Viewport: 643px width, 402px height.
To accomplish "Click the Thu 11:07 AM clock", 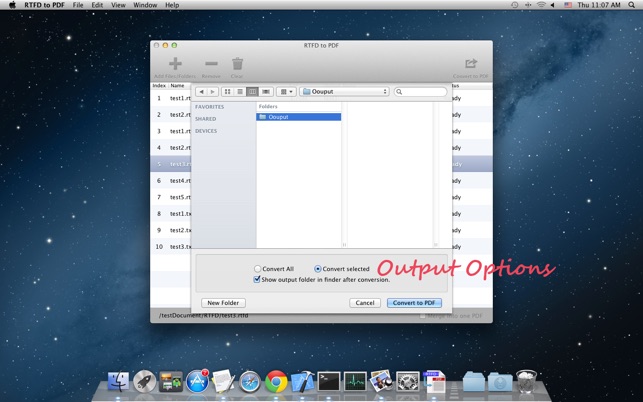I will [599, 5].
